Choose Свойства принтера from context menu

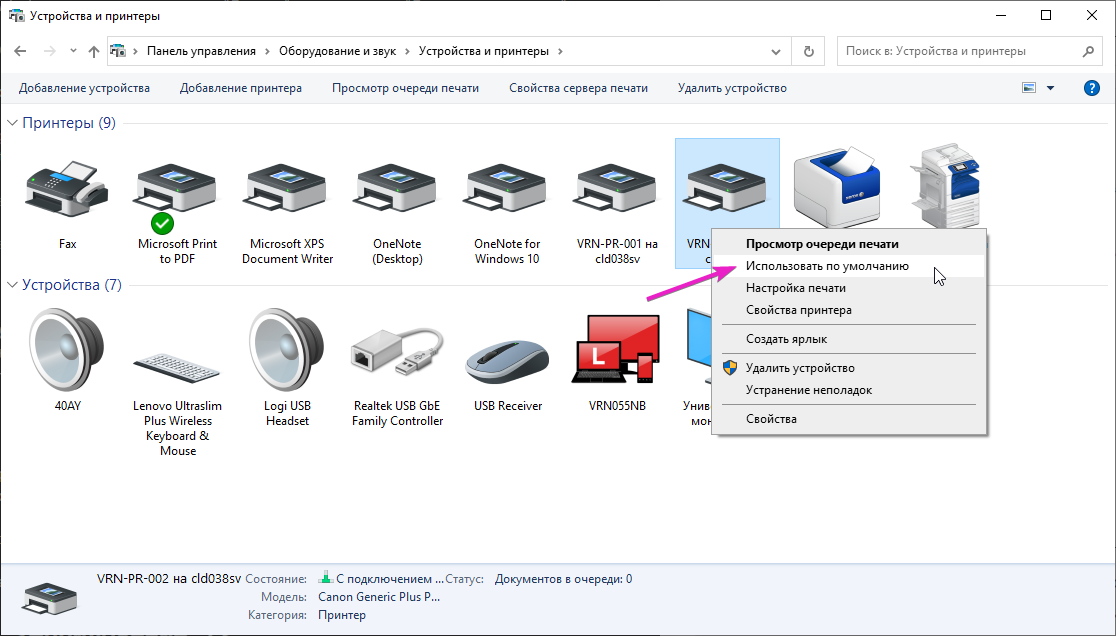798,310
